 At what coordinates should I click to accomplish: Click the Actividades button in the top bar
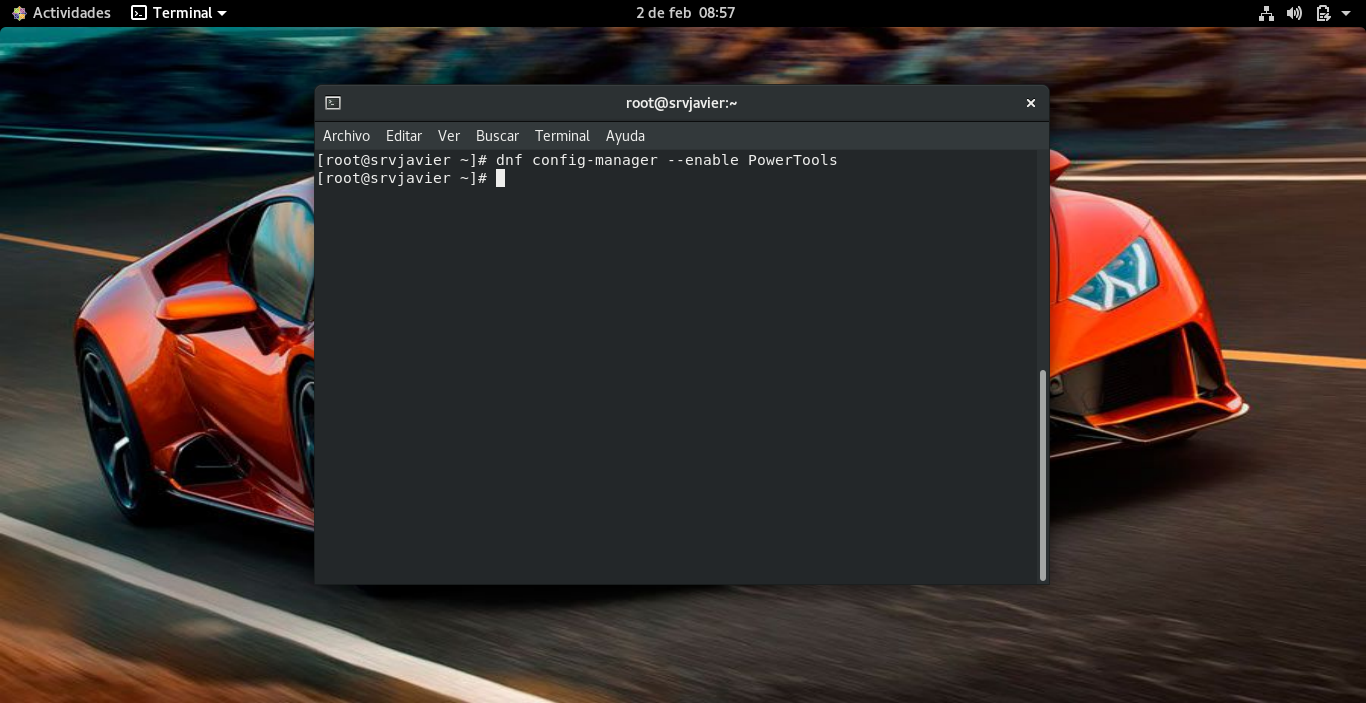pos(61,13)
